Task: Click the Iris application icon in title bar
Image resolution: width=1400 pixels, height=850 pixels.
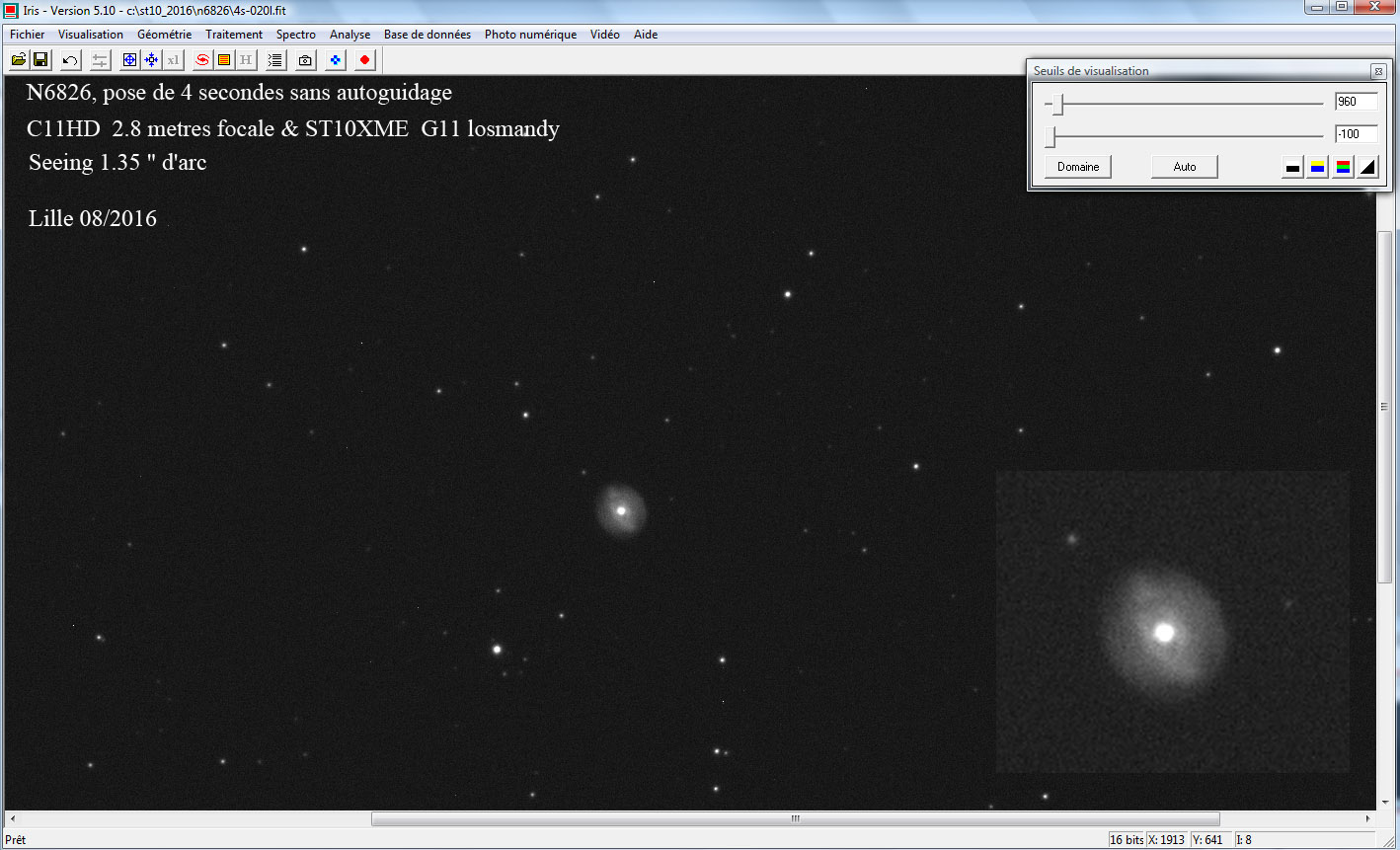Action: click(12, 11)
